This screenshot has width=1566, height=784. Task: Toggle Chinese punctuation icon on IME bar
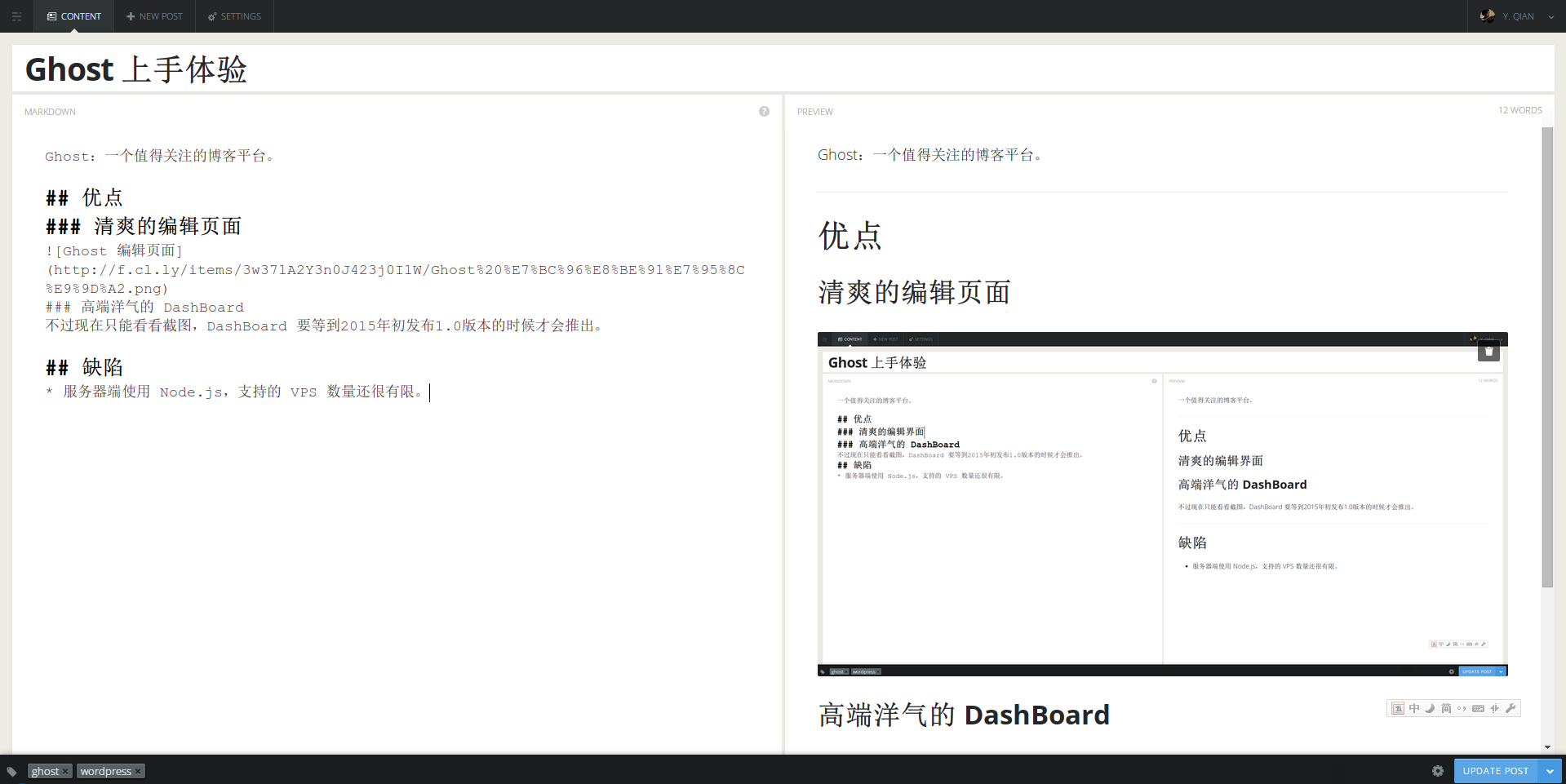click(1462, 708)
